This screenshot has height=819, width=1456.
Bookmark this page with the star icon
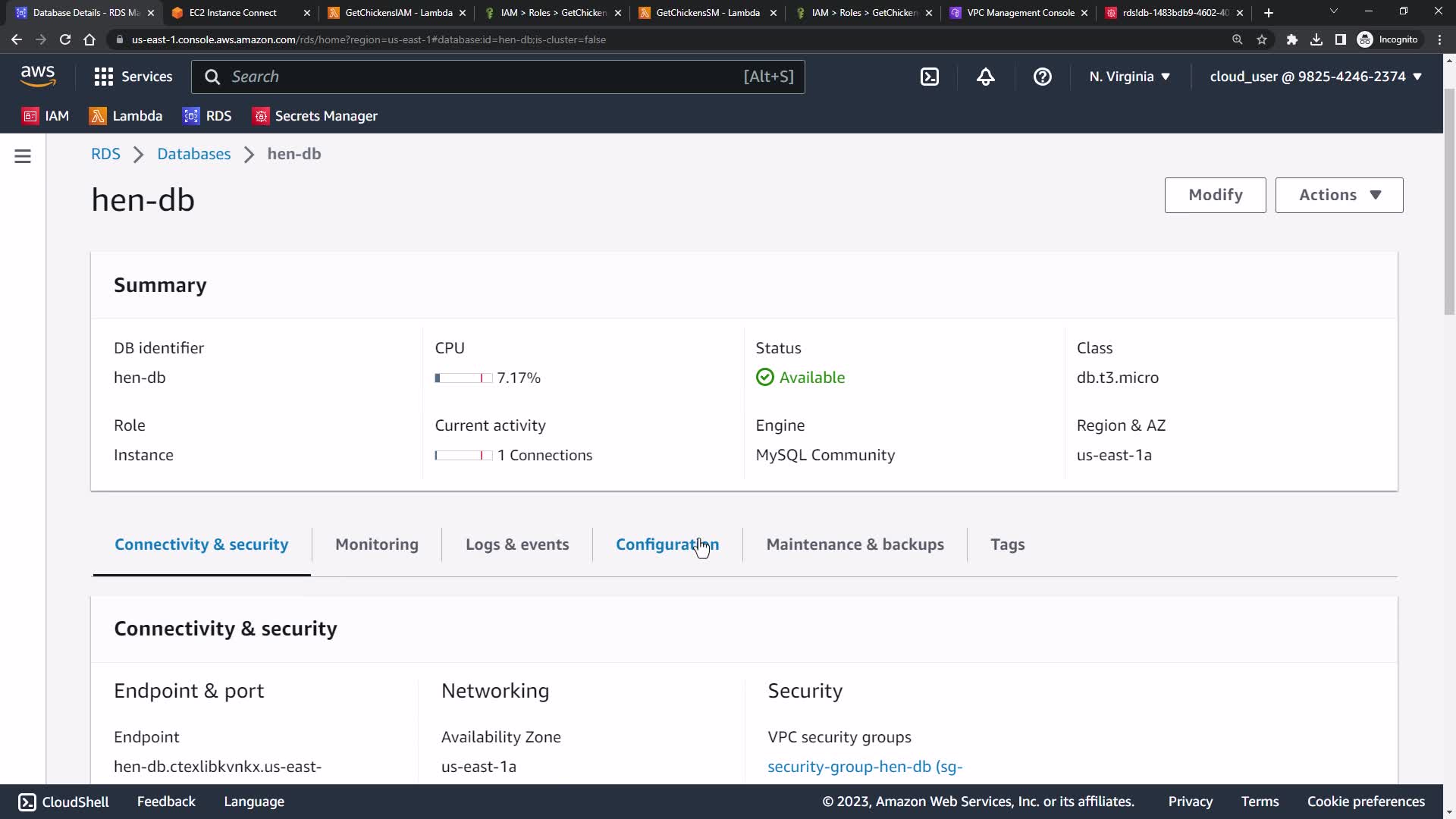(x=1262, y=39)
